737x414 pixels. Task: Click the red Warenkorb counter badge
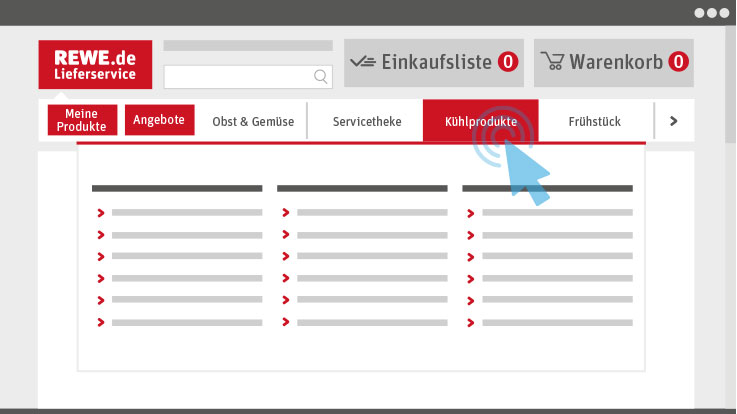click(x=678, y=62)
